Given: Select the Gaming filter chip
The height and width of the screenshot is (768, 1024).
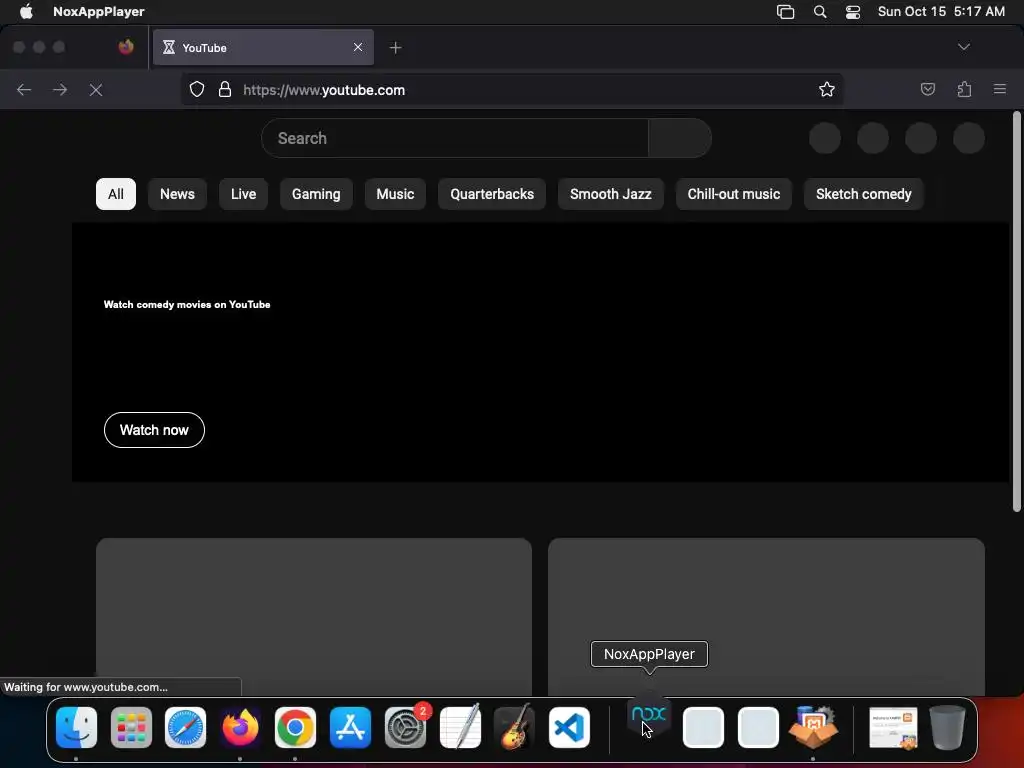Looking at the screenshot, I should coord(316,194).
